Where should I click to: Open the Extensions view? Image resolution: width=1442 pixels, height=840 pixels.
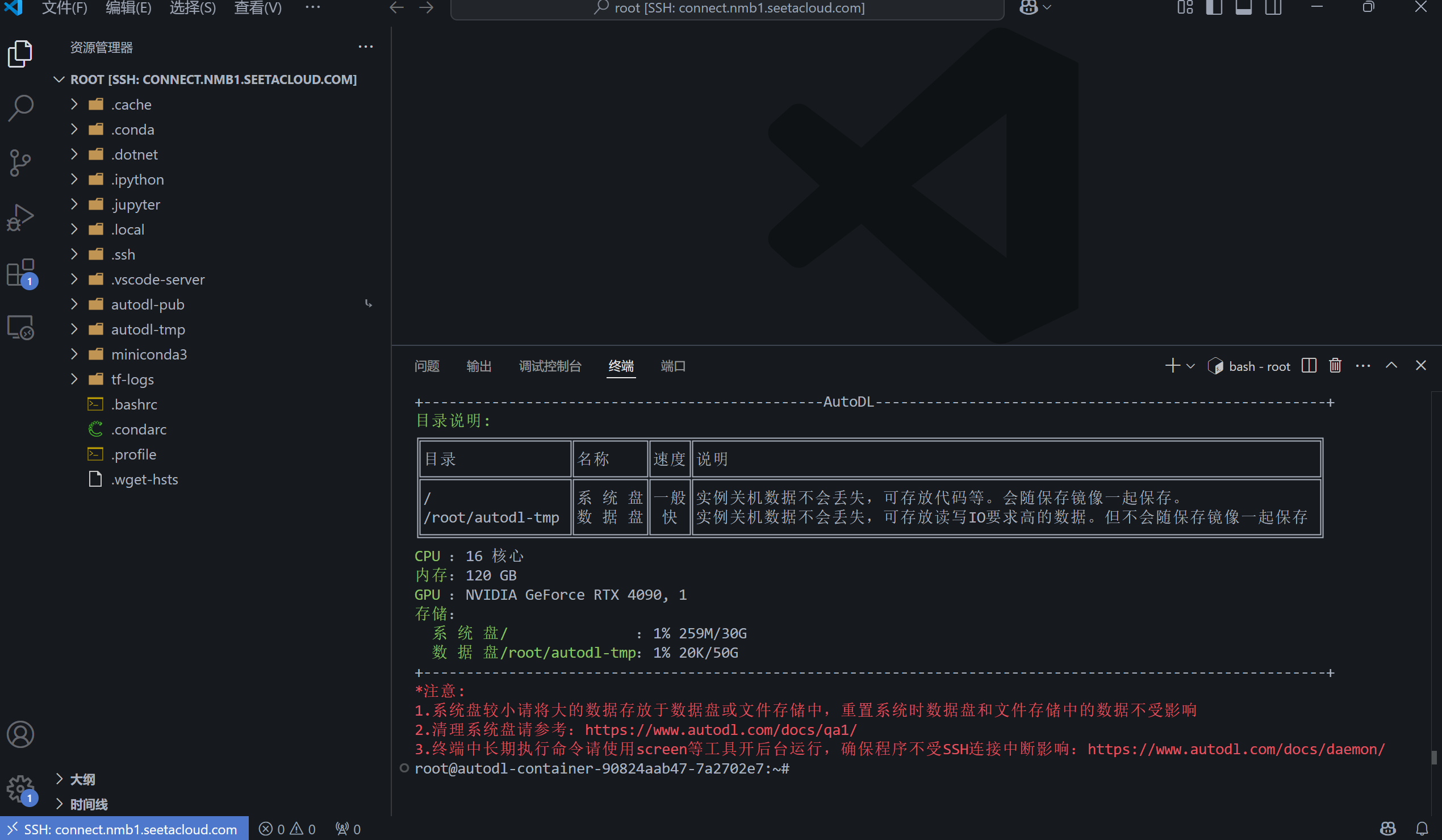point(20,273)
